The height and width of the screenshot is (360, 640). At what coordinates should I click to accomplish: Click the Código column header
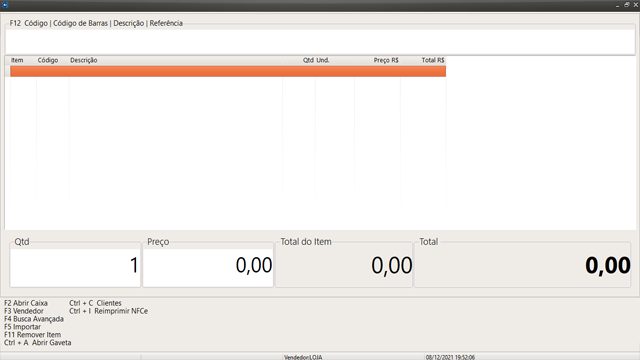(48, 60)
